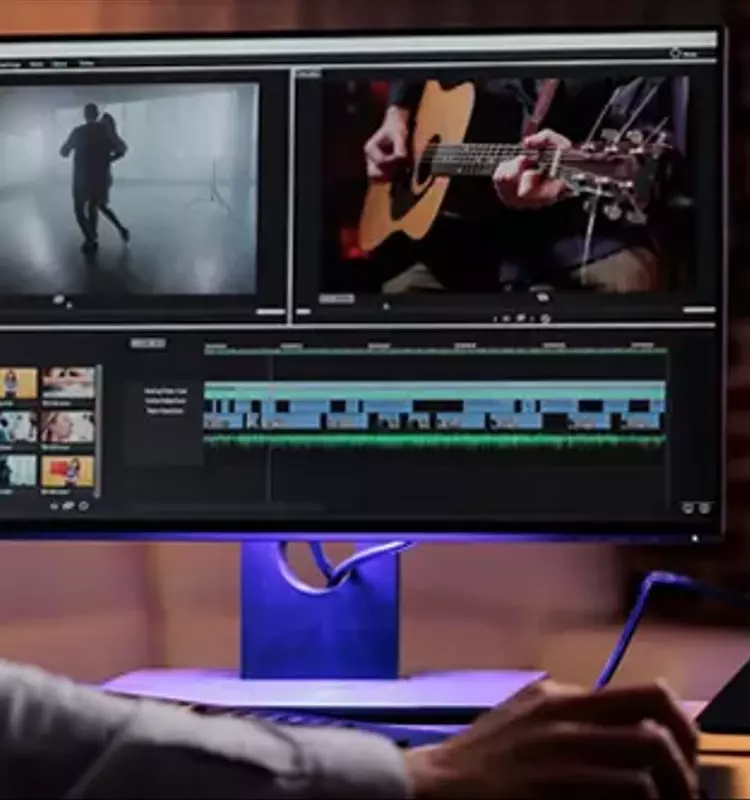The width and height of the screenshot is (750, 800).
Task: Click the media bin vertical scrollbar
Action: tap(98, 430)
